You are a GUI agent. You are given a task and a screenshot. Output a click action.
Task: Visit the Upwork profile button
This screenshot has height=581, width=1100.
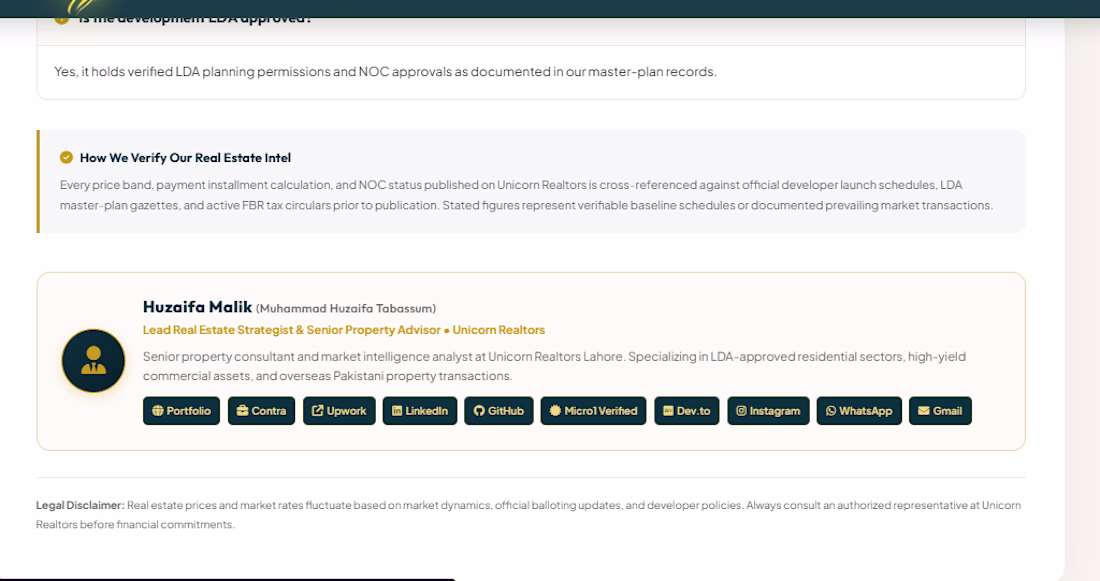click(x=339, y=410)
